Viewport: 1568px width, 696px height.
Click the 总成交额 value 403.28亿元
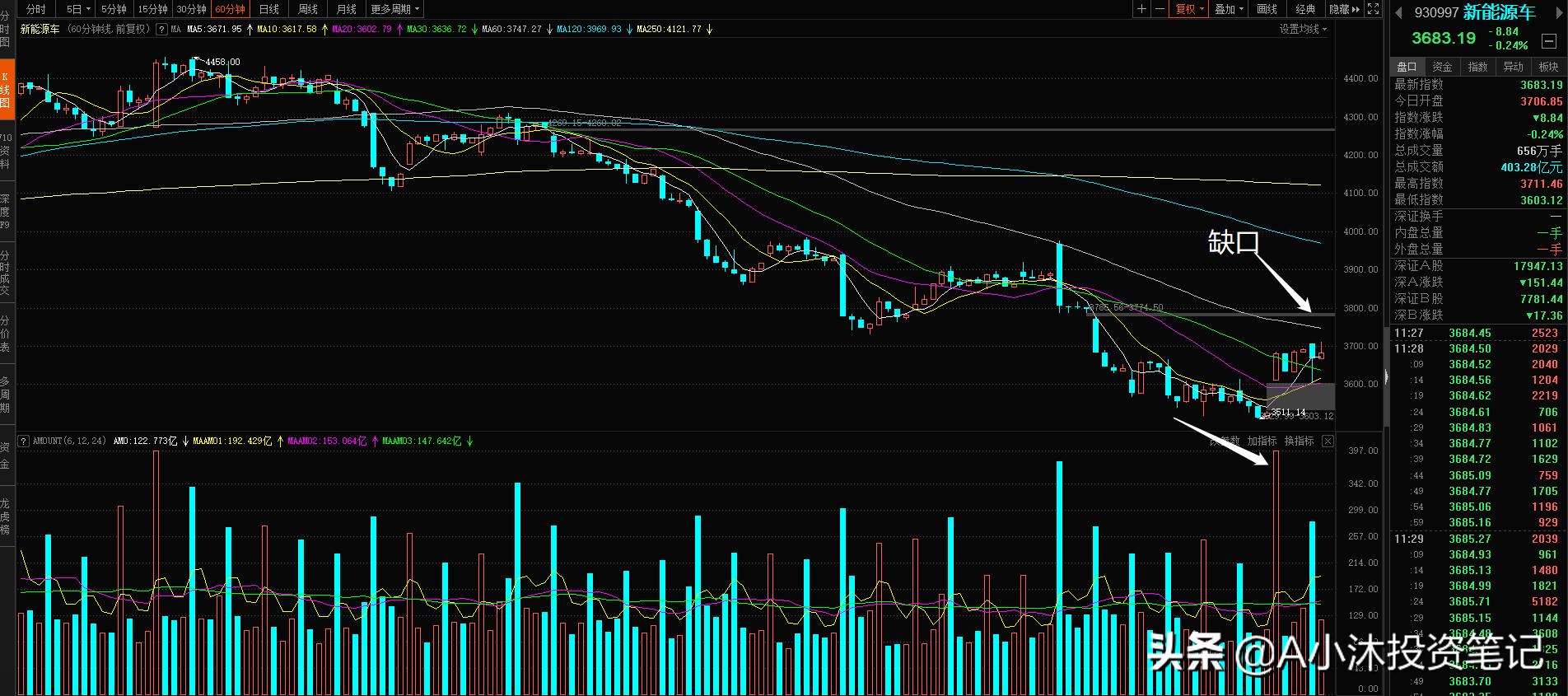click(1531, 167)
